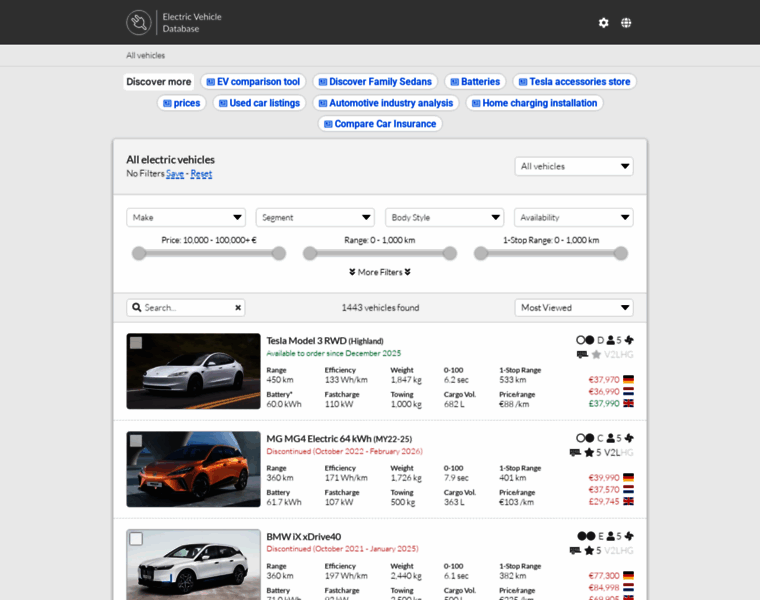Screen dimensions: 760x600
Task: Click Dutch flag next to €36,990
Action: [x=628, y=391]
